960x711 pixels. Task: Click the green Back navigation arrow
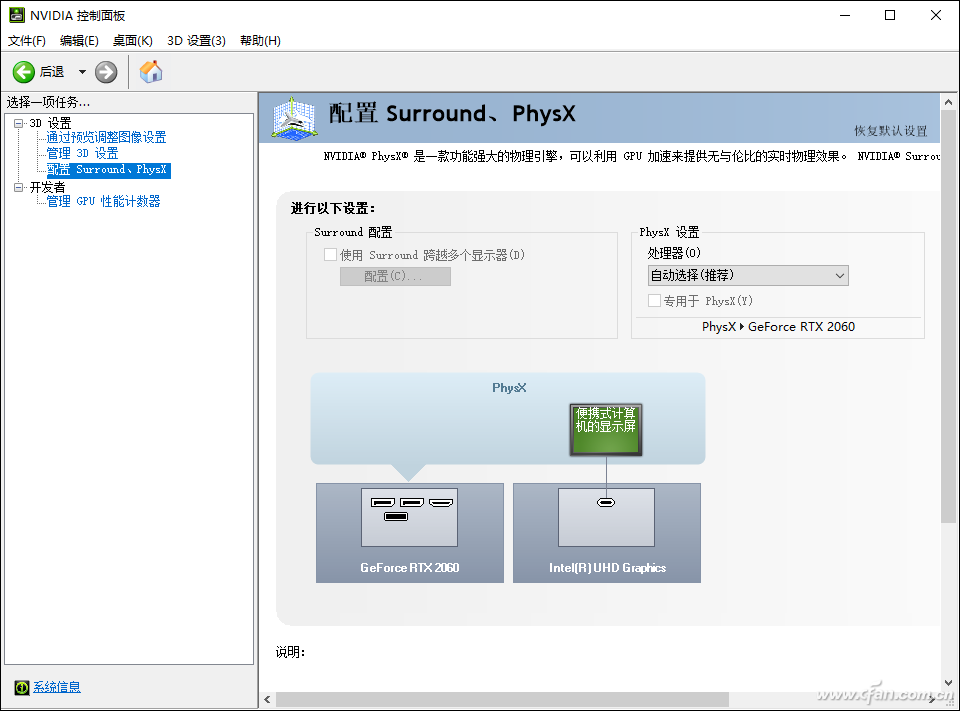pos(24,71)
